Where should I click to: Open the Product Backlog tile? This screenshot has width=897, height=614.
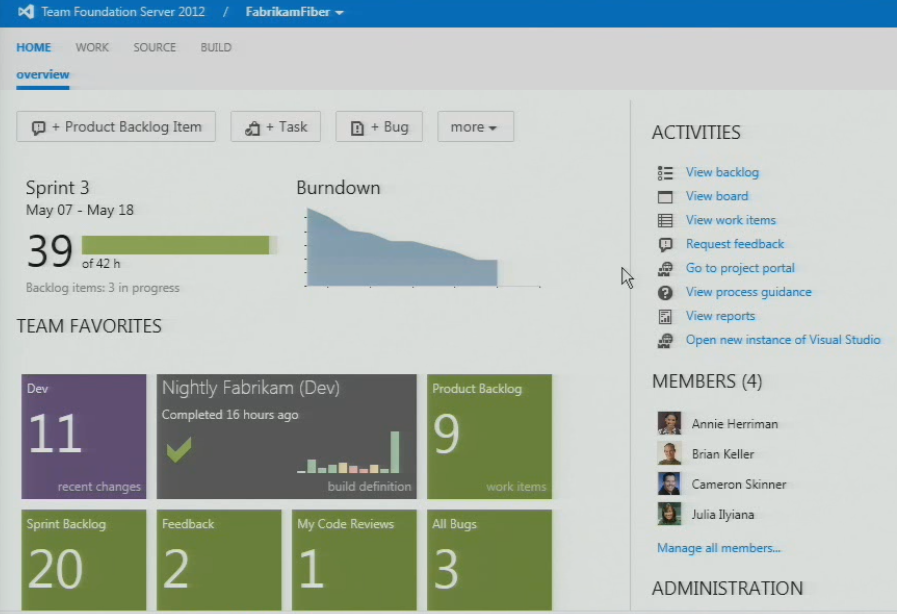[489, 437]
